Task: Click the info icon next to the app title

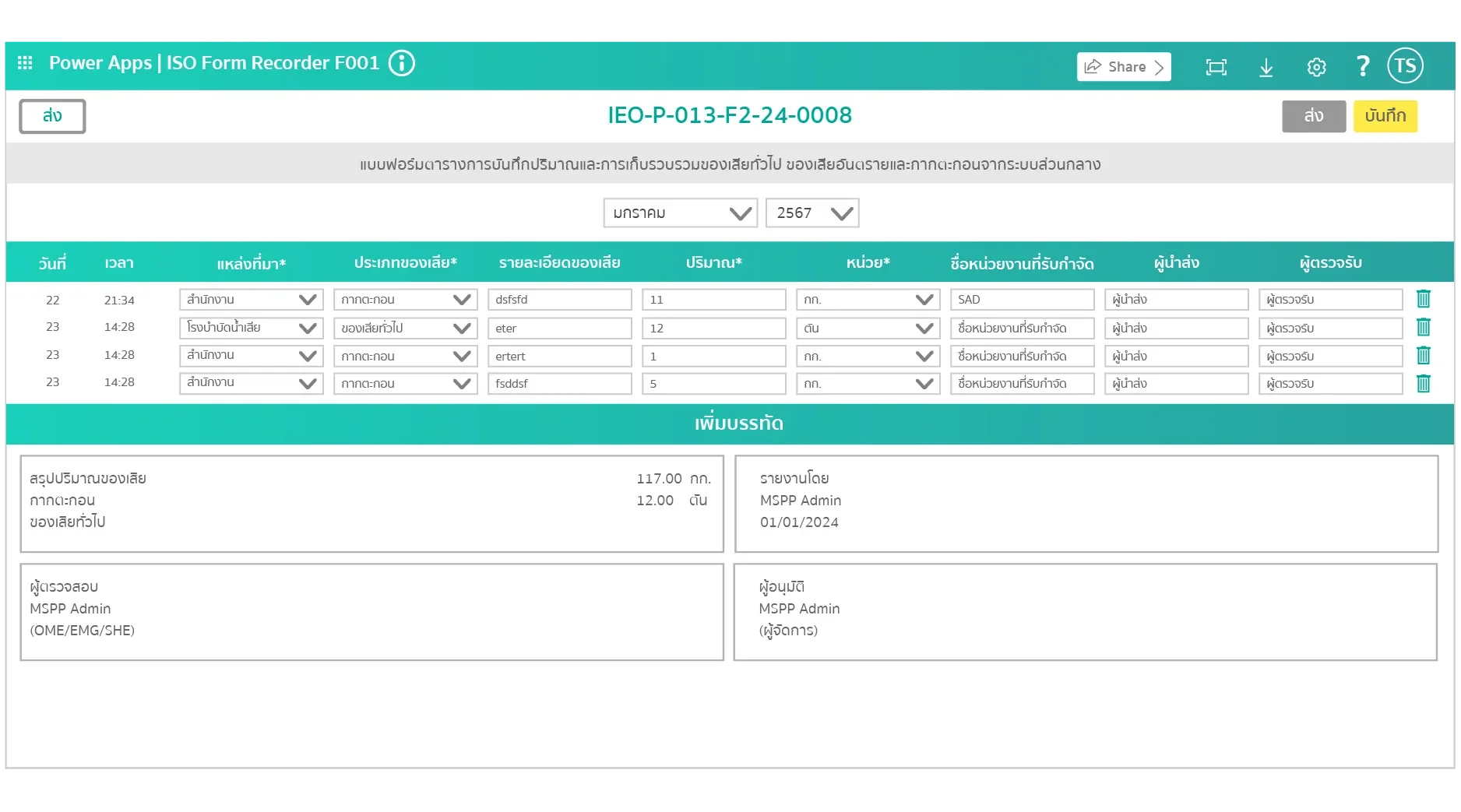Action: point(402,63)
